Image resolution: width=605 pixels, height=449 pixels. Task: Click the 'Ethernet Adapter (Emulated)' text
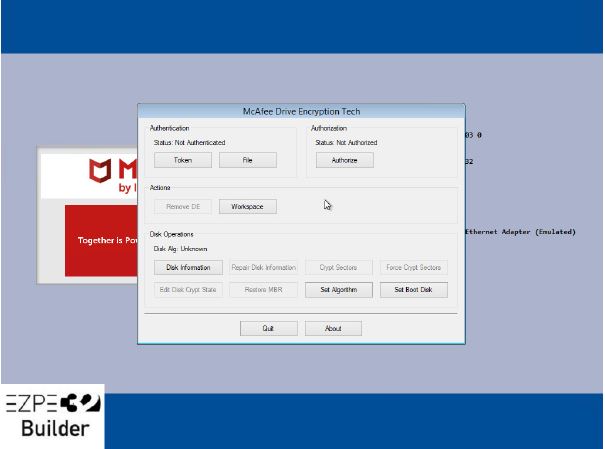click(x=520, y=232)
